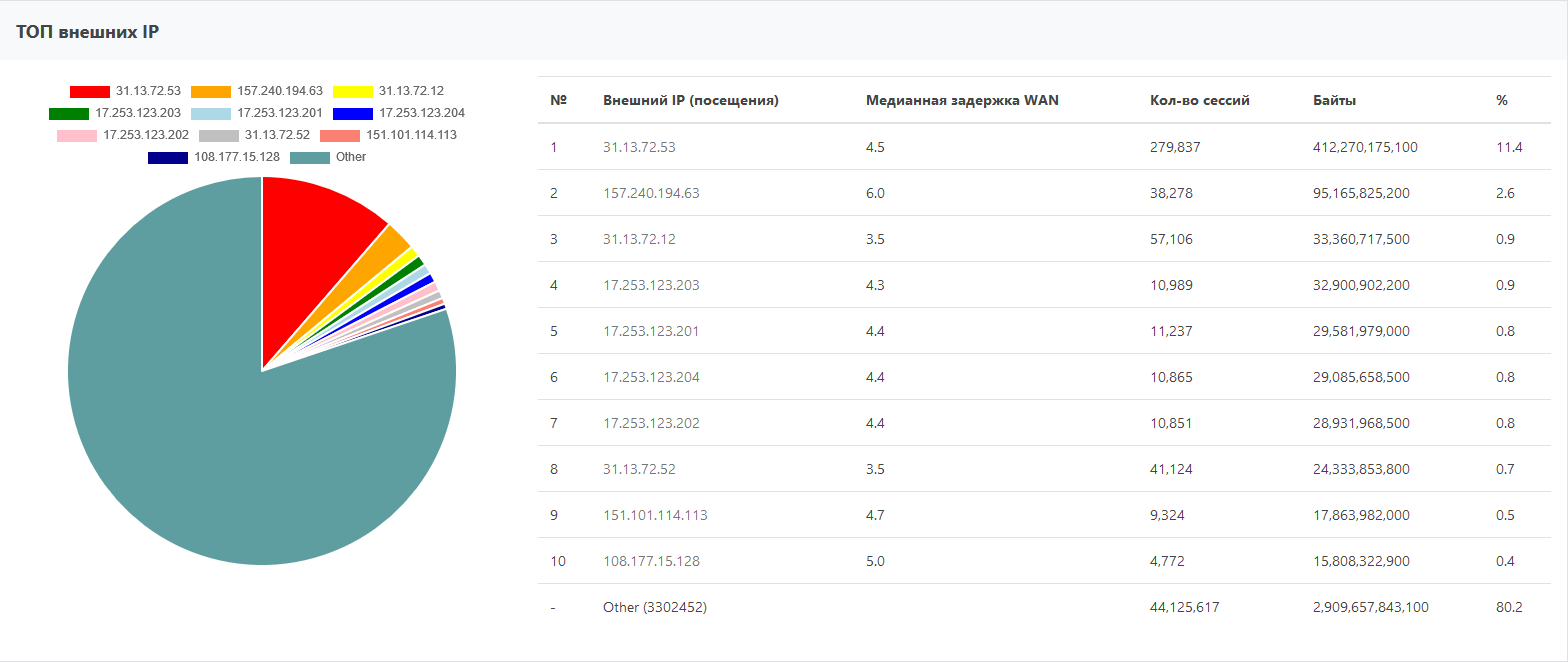Click the Внешний IP (посещения) column header
This screenshot has width=1568, height=662.
click(691, 100)
